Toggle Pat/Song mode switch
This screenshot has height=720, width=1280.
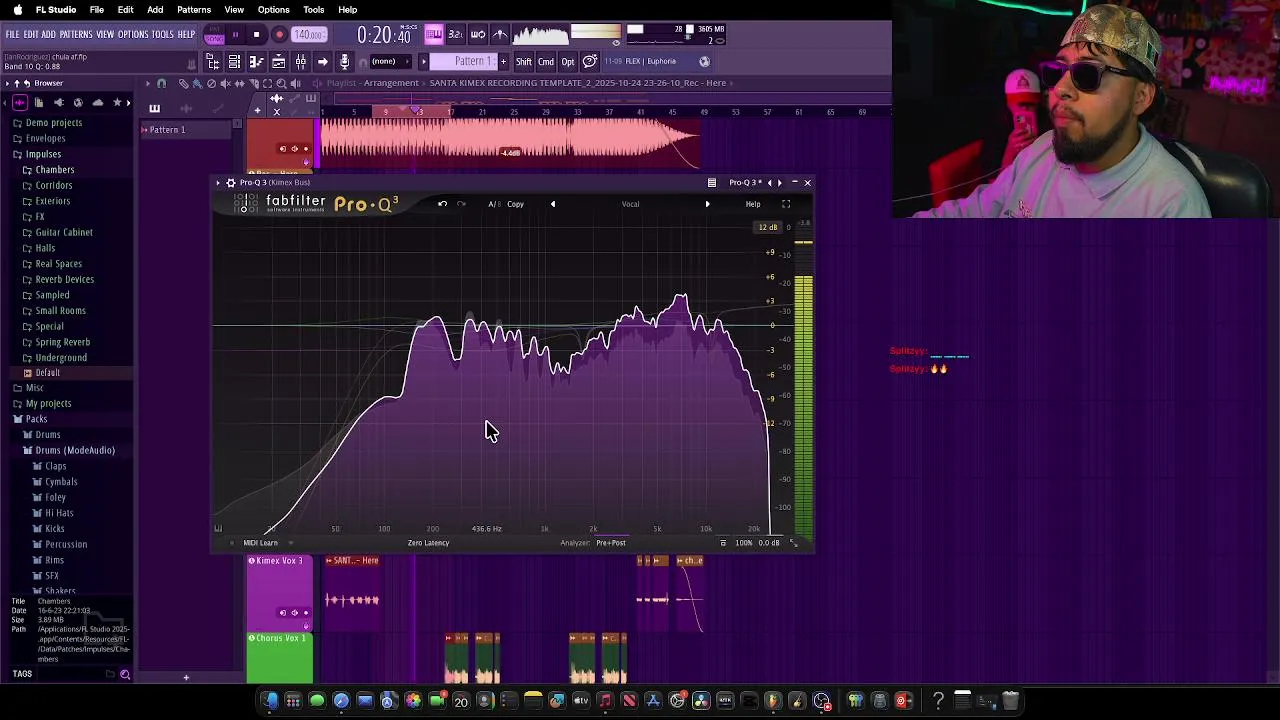pyautogui.click(x=213, y=35)
